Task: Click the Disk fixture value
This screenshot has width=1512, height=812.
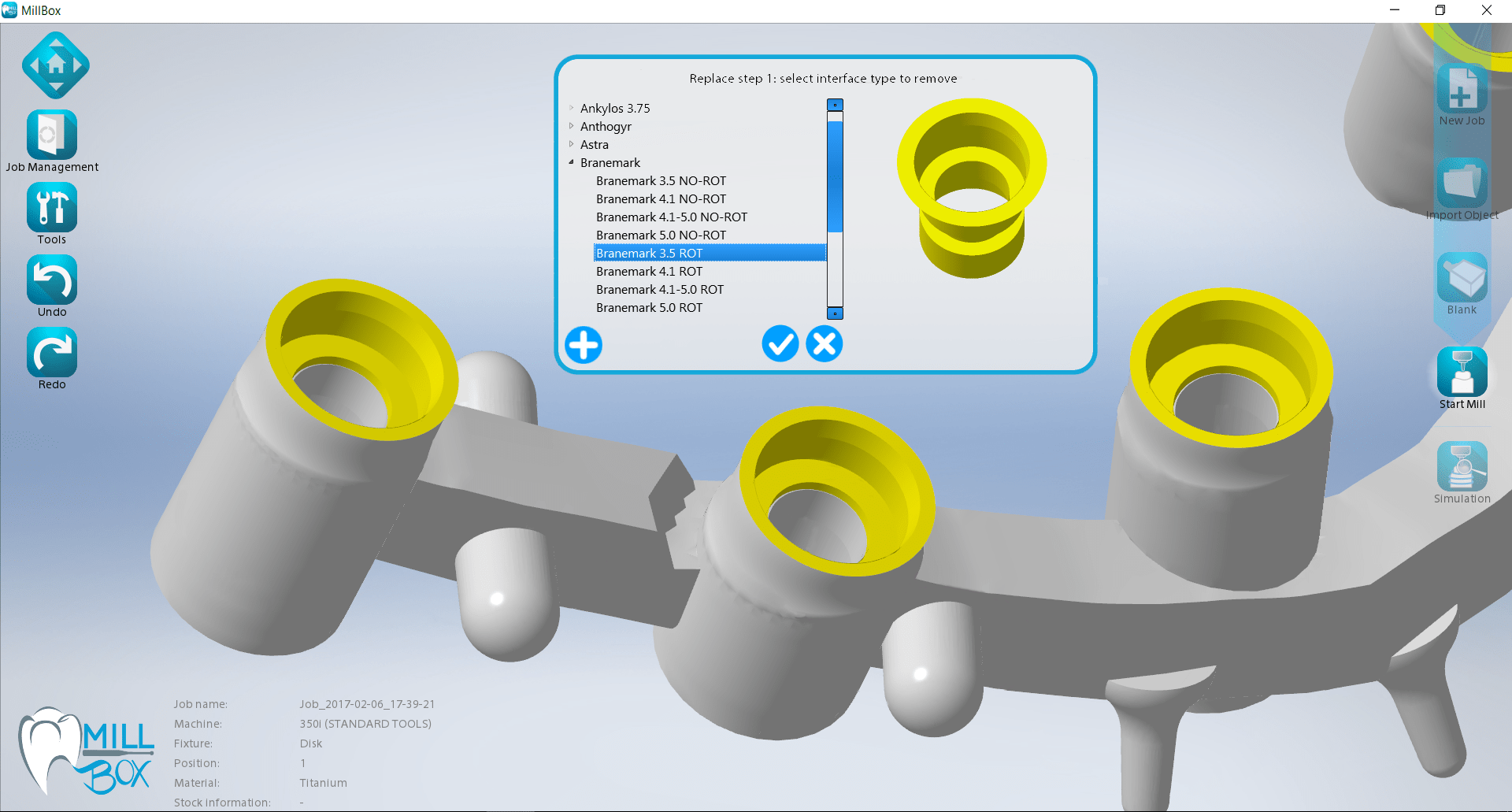Action: [x=311, y=743]
